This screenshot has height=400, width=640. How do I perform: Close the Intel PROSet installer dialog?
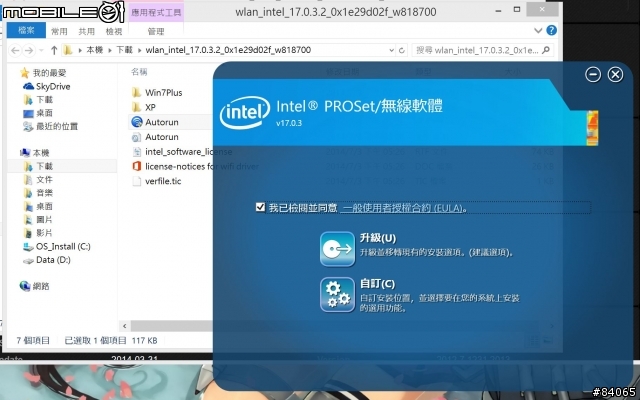(x=615, y=75)
